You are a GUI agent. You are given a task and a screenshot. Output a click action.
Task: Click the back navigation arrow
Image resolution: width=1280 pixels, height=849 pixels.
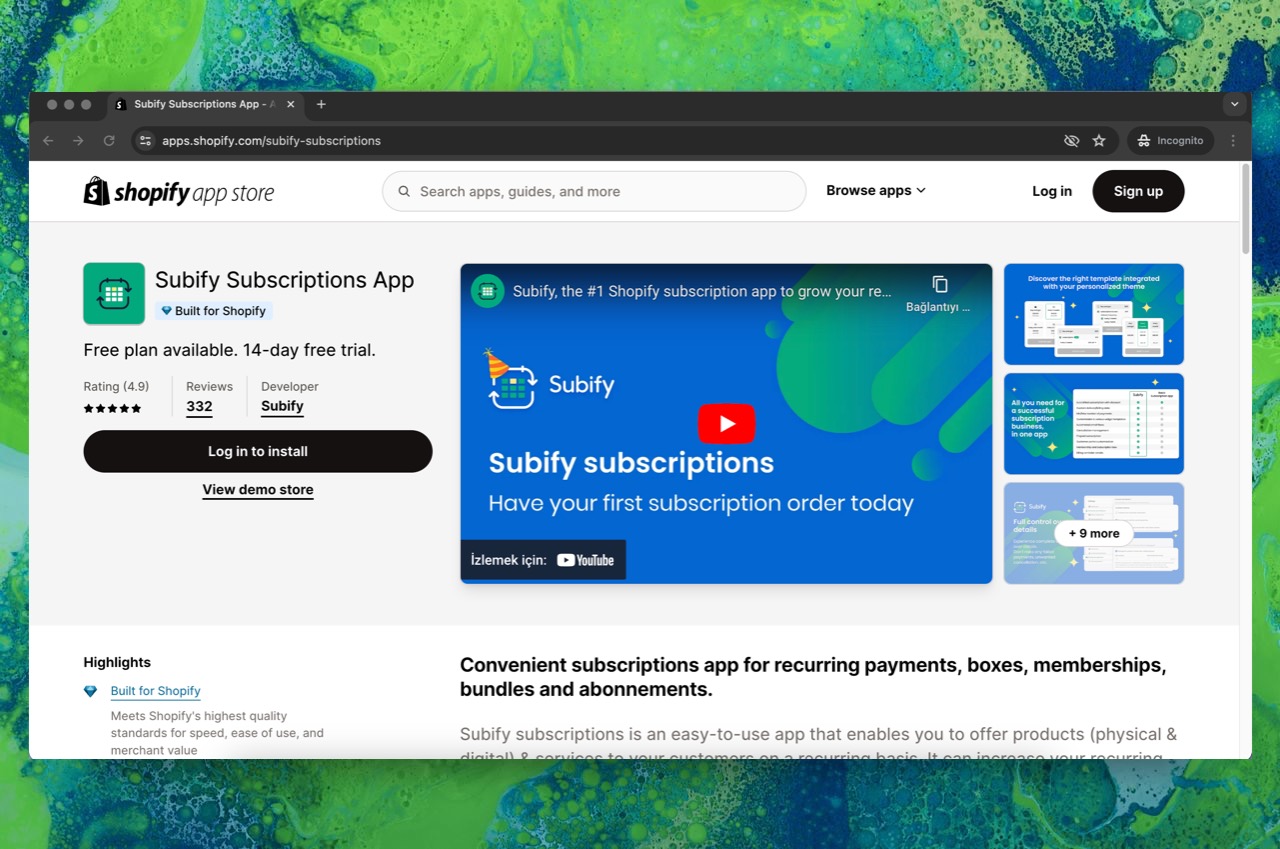(x=48, y=140)
